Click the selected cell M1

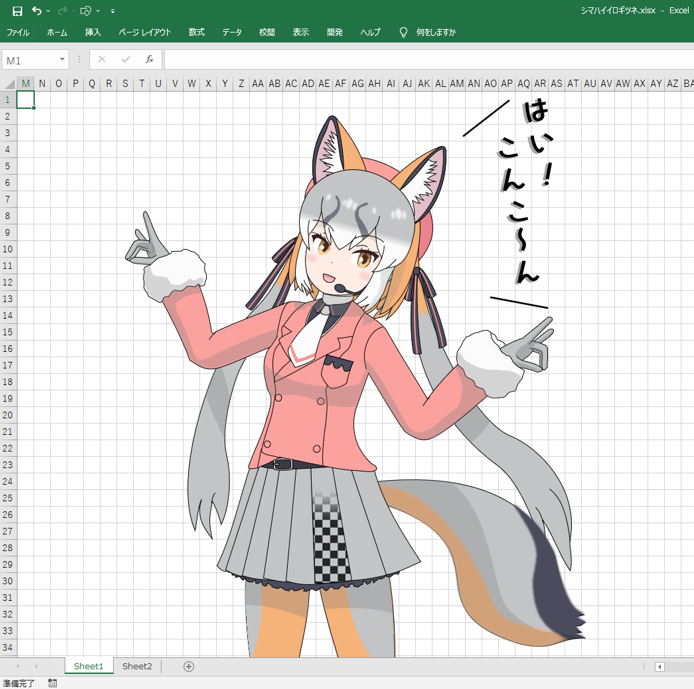click(26, 100)
